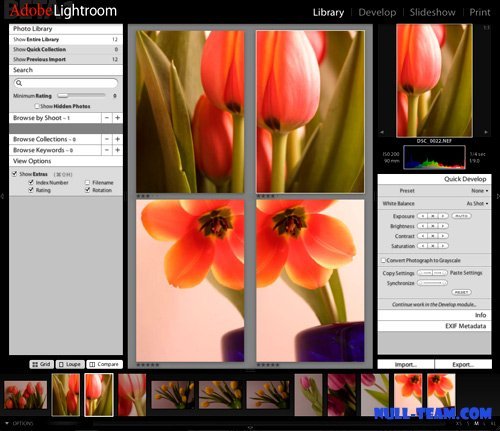Click the Minimum Rating slider
This screenshot has width=500, height=431.
[81, 96]
